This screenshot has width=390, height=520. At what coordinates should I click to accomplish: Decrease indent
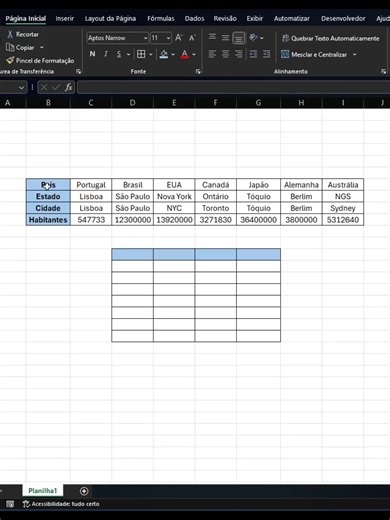(x=253, y=54)
